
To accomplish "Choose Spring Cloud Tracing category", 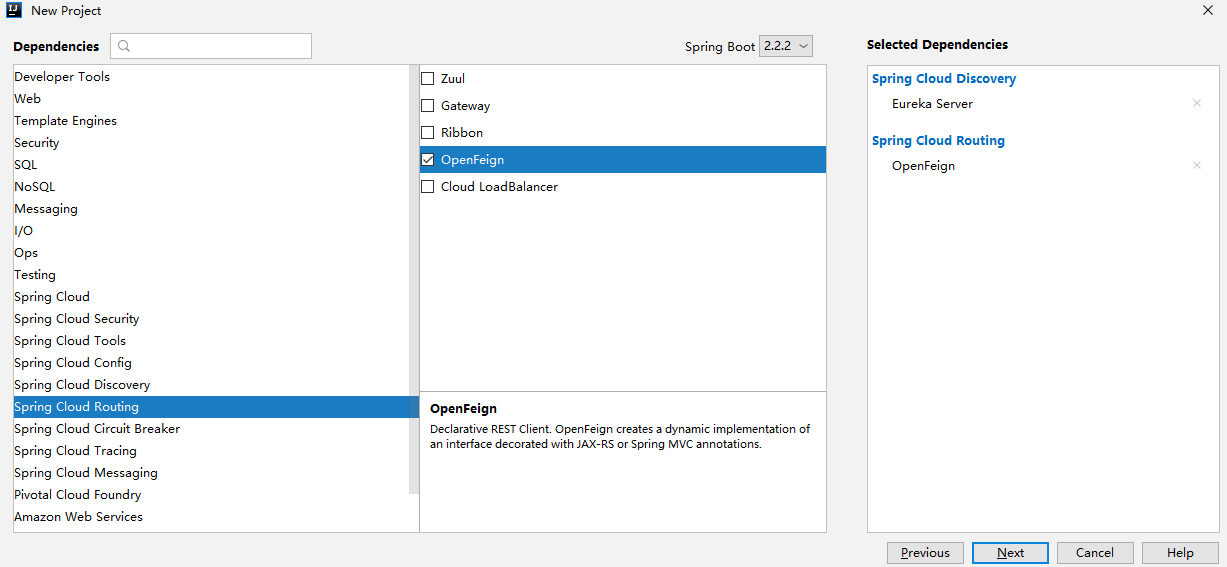I will click(x=211, y=451).
